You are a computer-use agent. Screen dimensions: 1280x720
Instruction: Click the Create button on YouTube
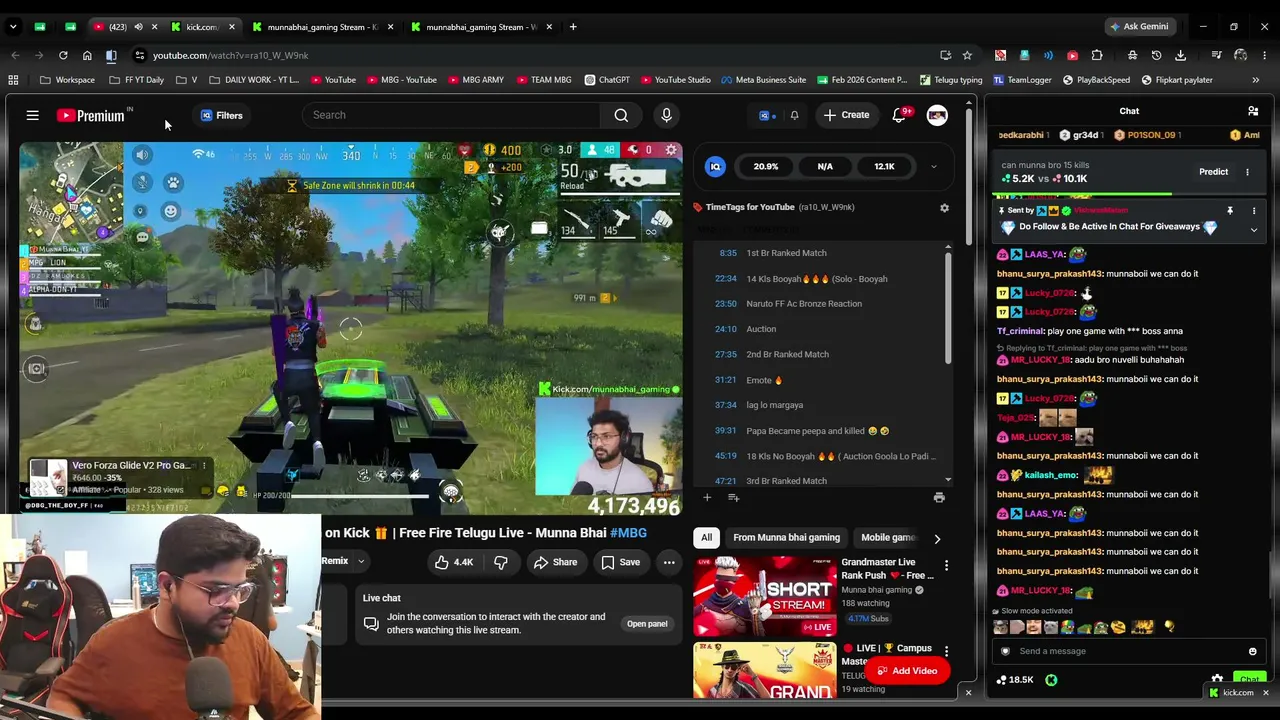pyautogui.click(x=846, y=115)
